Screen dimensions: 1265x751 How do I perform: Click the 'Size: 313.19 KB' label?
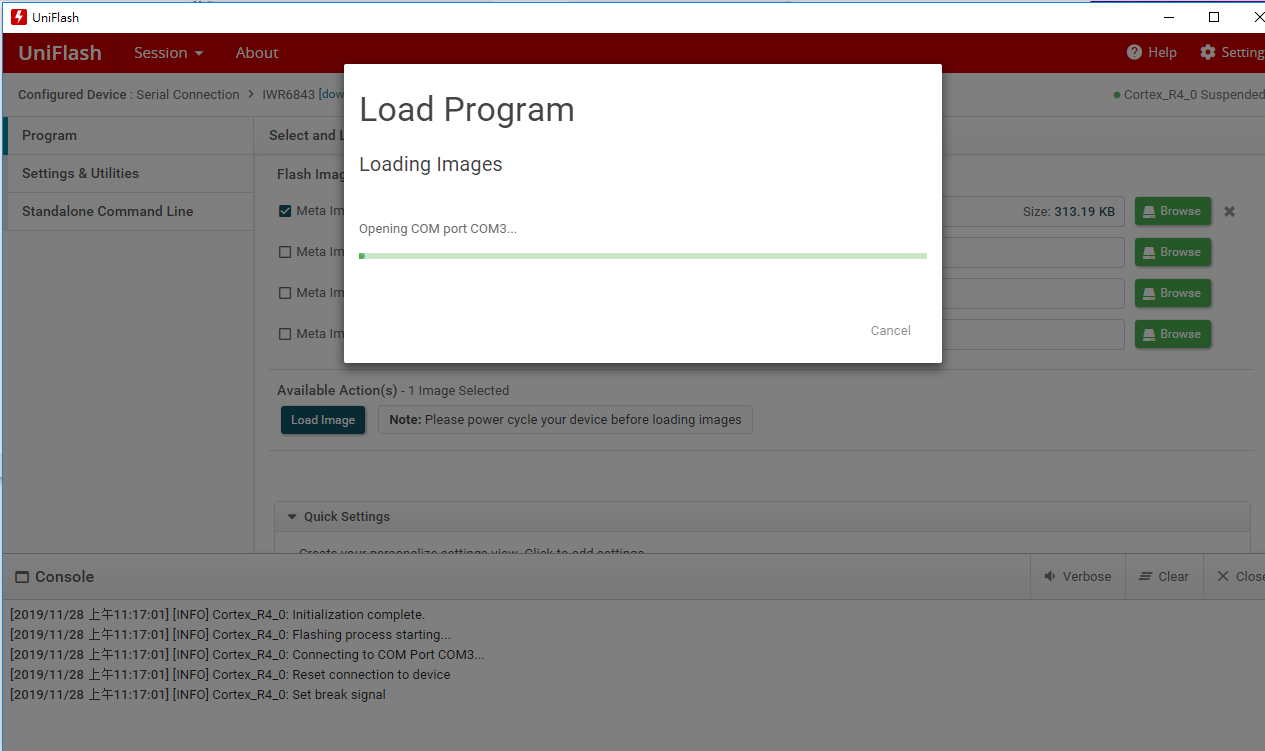coord(1069,212)
